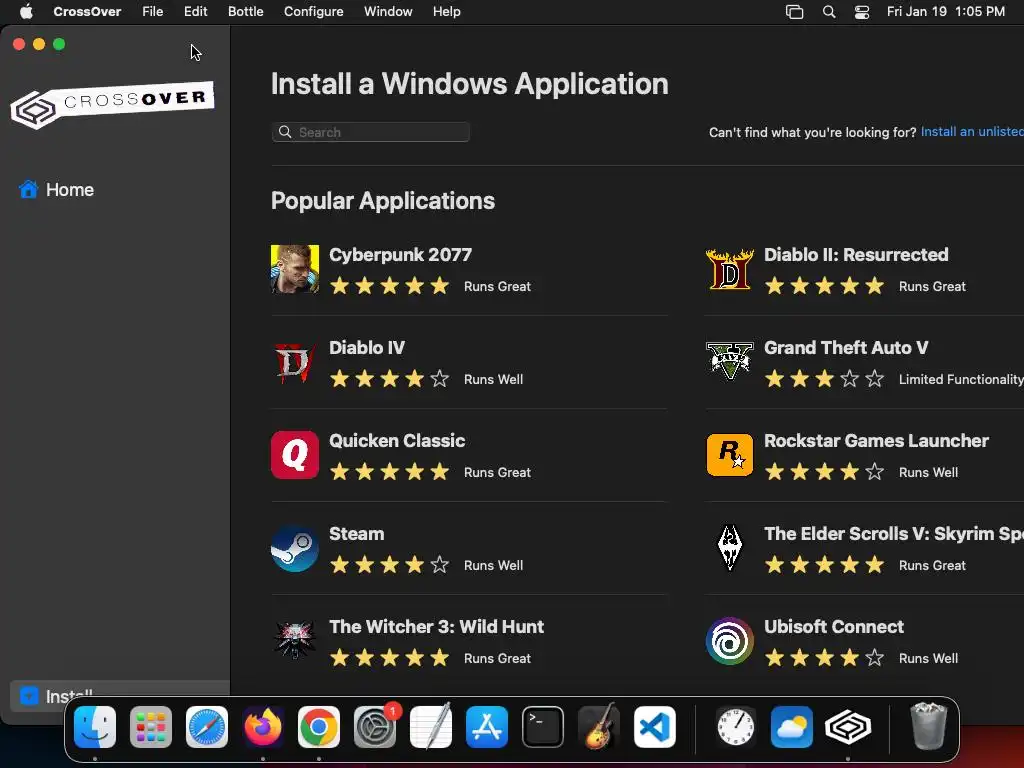Open System Settings from the dock
Image resolution: width=1024 pixels, height=768 pixels.
tap(375, 727)
